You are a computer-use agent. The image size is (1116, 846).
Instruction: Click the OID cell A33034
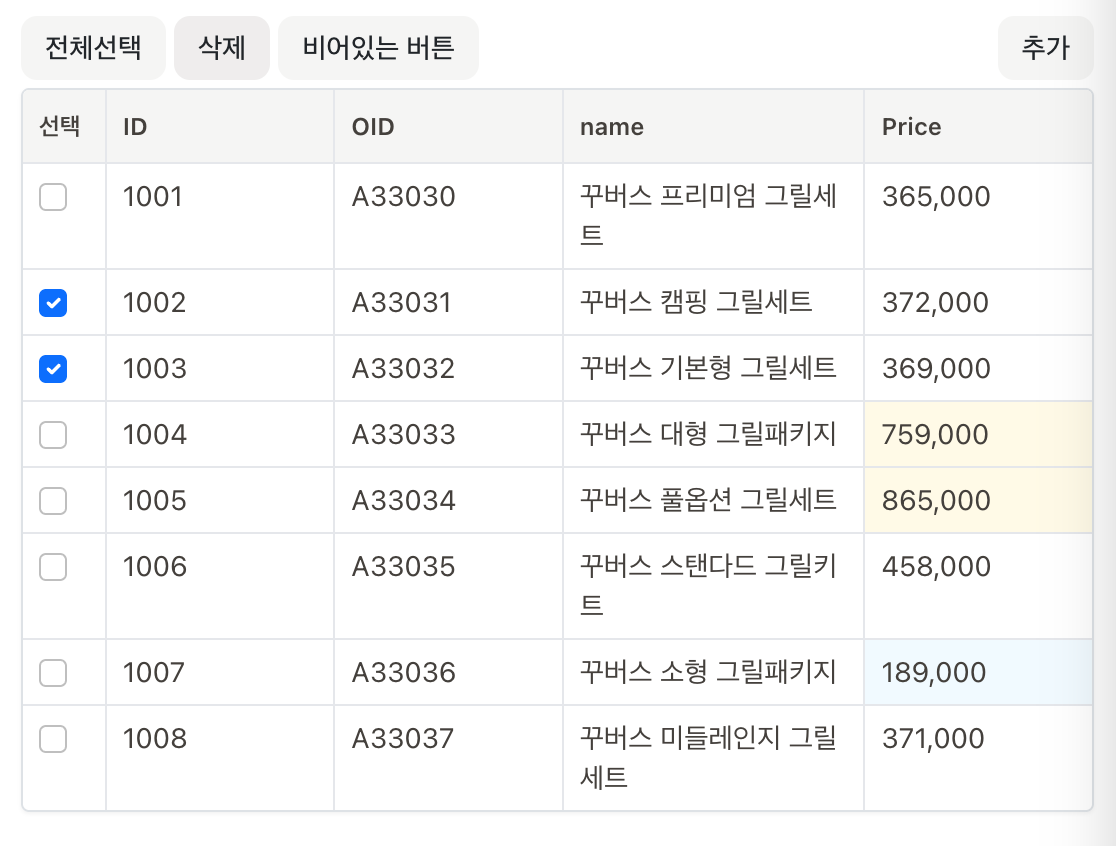pos(403,501)
